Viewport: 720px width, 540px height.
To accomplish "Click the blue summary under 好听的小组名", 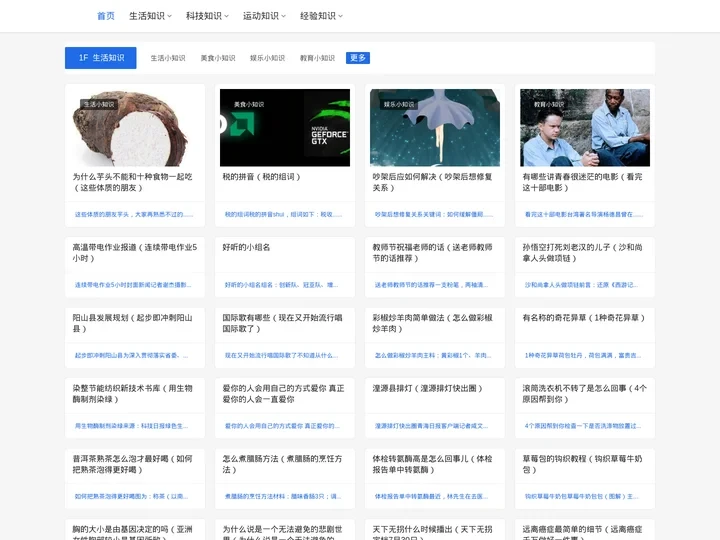I will [x=281, y=285].
